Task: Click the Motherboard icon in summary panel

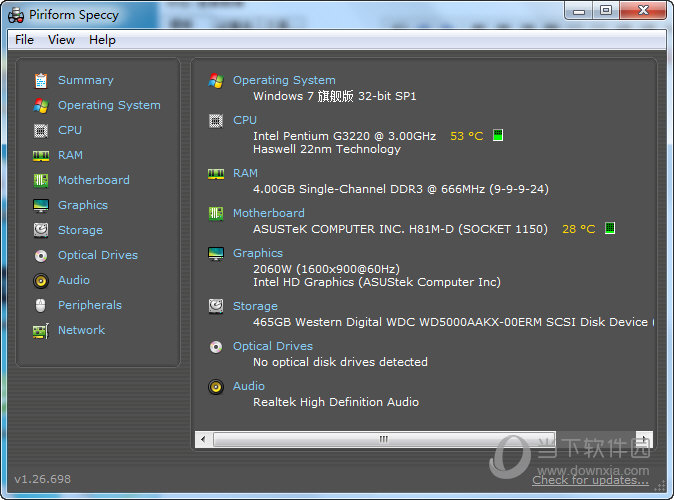Action: [x=216, y=213]
